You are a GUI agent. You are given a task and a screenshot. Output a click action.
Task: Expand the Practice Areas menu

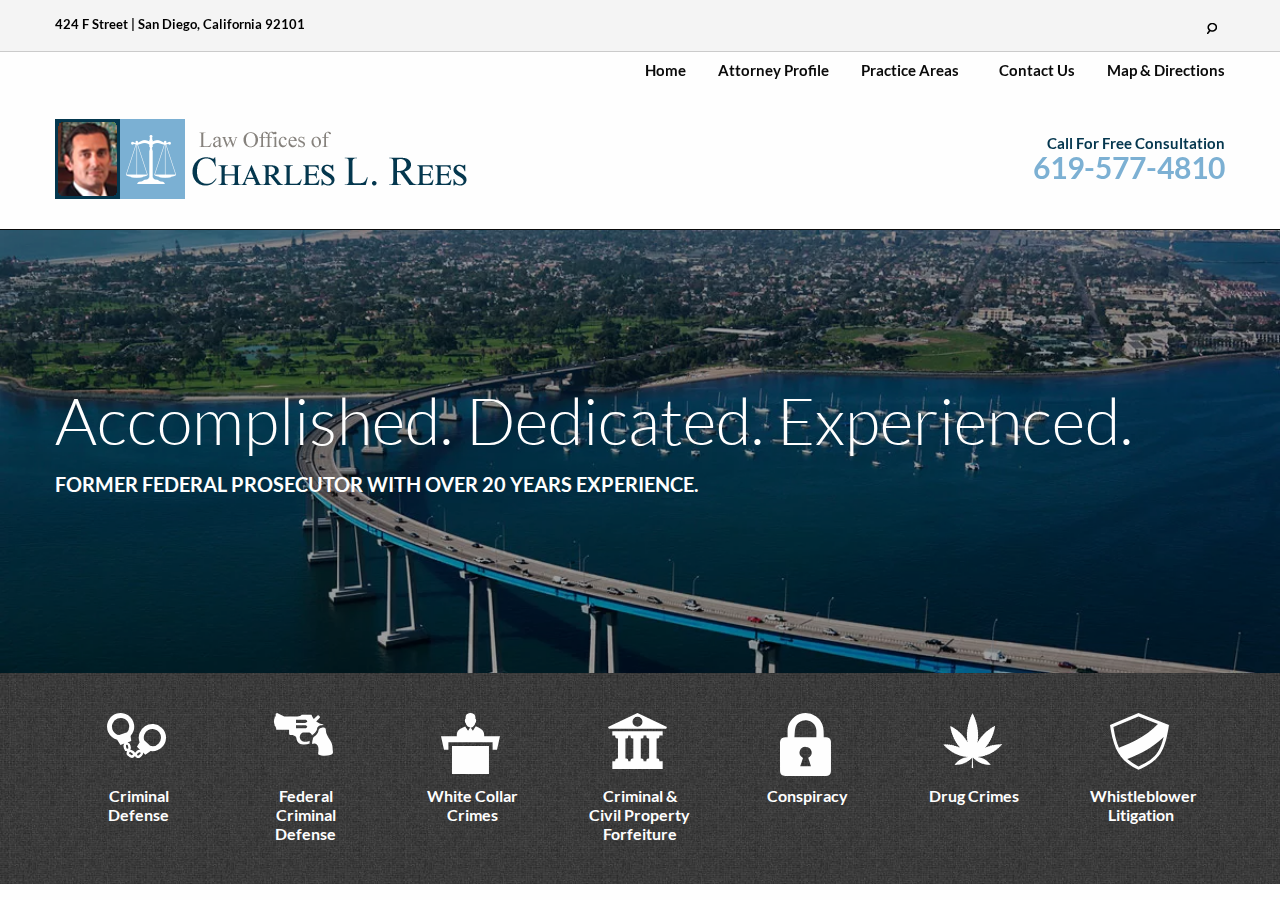pyautogui.click(x=910, y=70)
